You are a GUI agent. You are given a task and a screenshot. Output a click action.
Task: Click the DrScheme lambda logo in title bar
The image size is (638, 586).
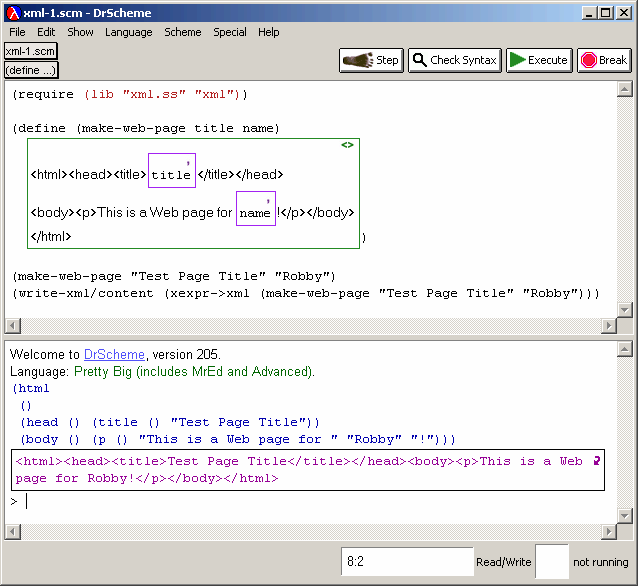[13, 13]
